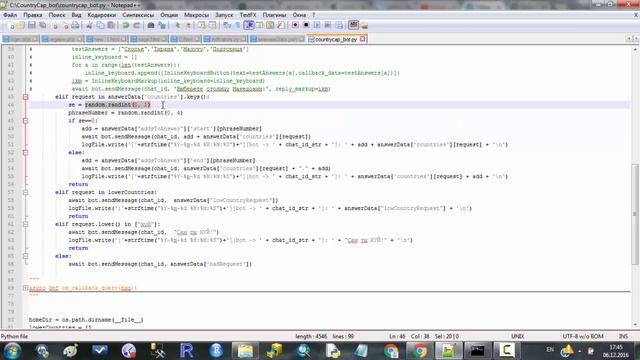Toggle the highlighted indent guide button
Image resolution: width=640 pixels, height=360 pixels.
point(249,25)
